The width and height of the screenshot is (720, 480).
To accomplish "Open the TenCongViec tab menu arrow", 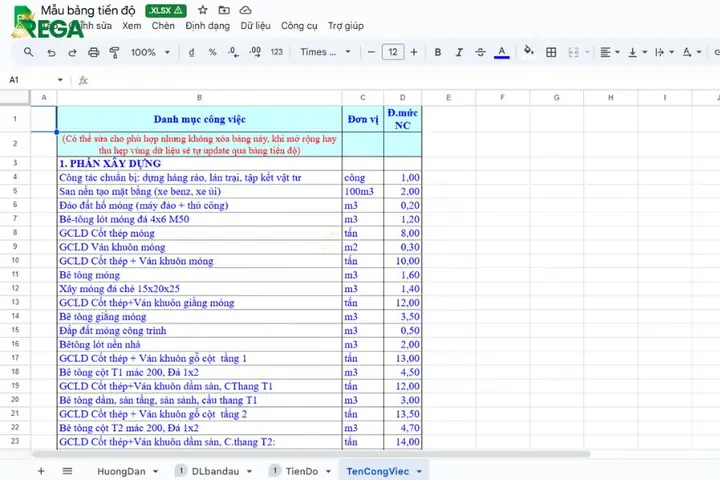I will point(419,472).
